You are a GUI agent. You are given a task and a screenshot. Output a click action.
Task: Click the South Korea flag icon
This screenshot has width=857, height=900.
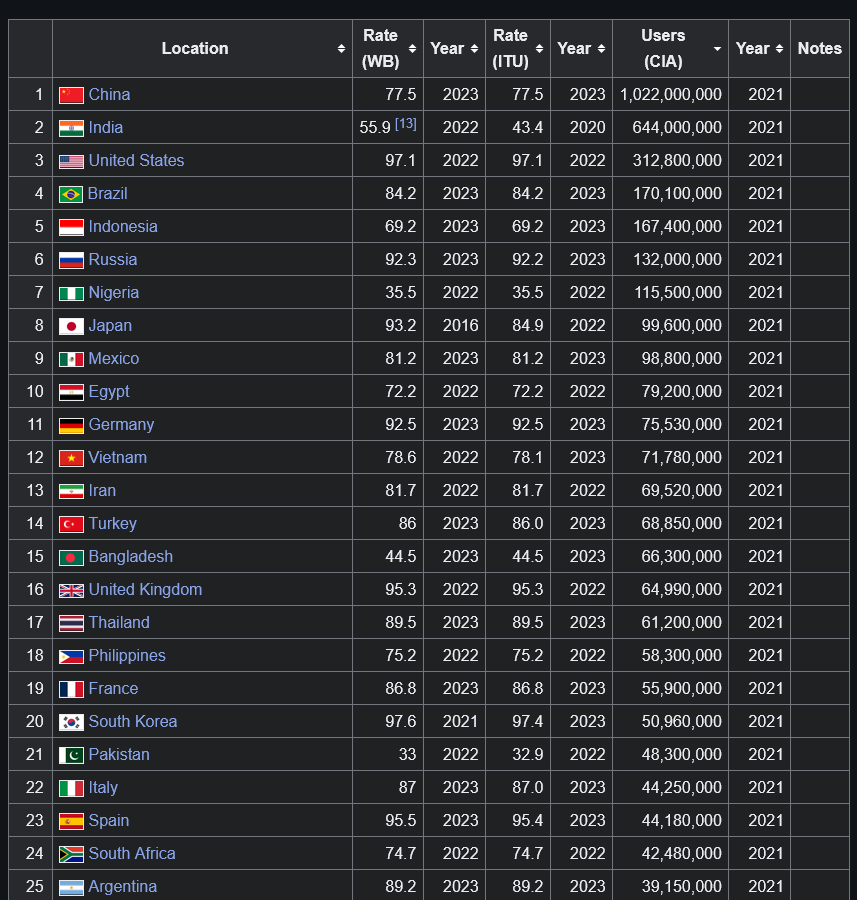point(71,723)
